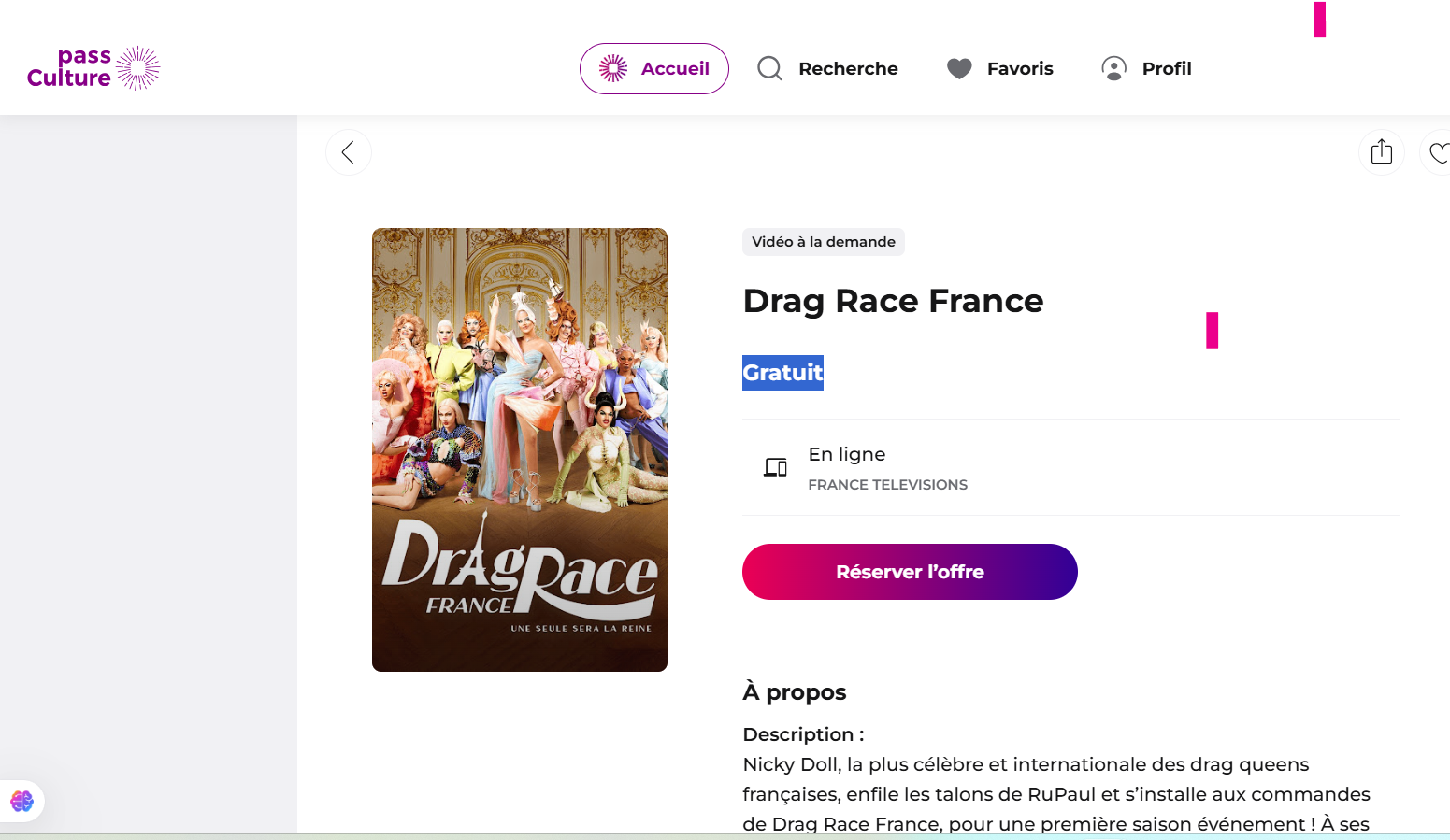Click the pass Culture logo
Screen dimensions: 1450x840
(93, 68)
